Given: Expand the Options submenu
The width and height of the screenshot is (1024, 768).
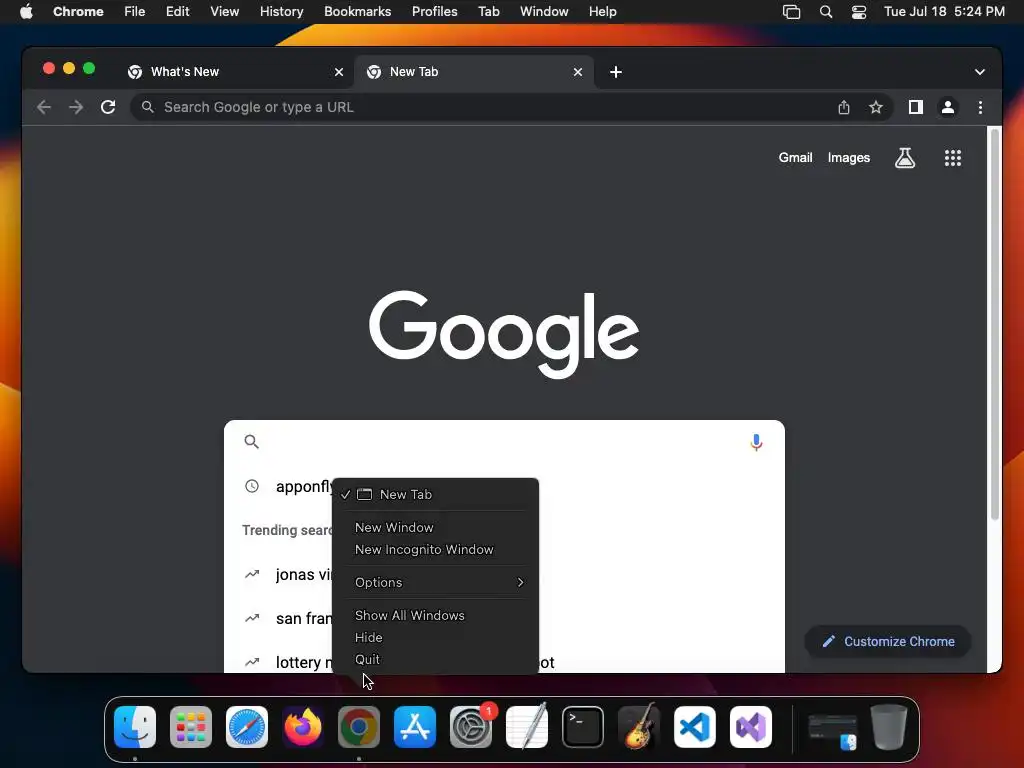Looking at the screenshot, I should (x=436, y=582).
